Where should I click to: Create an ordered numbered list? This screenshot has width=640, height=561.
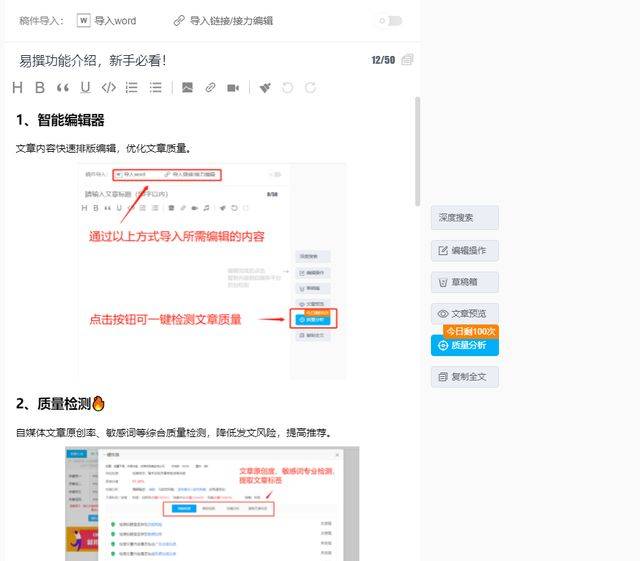tap(132, 88)
